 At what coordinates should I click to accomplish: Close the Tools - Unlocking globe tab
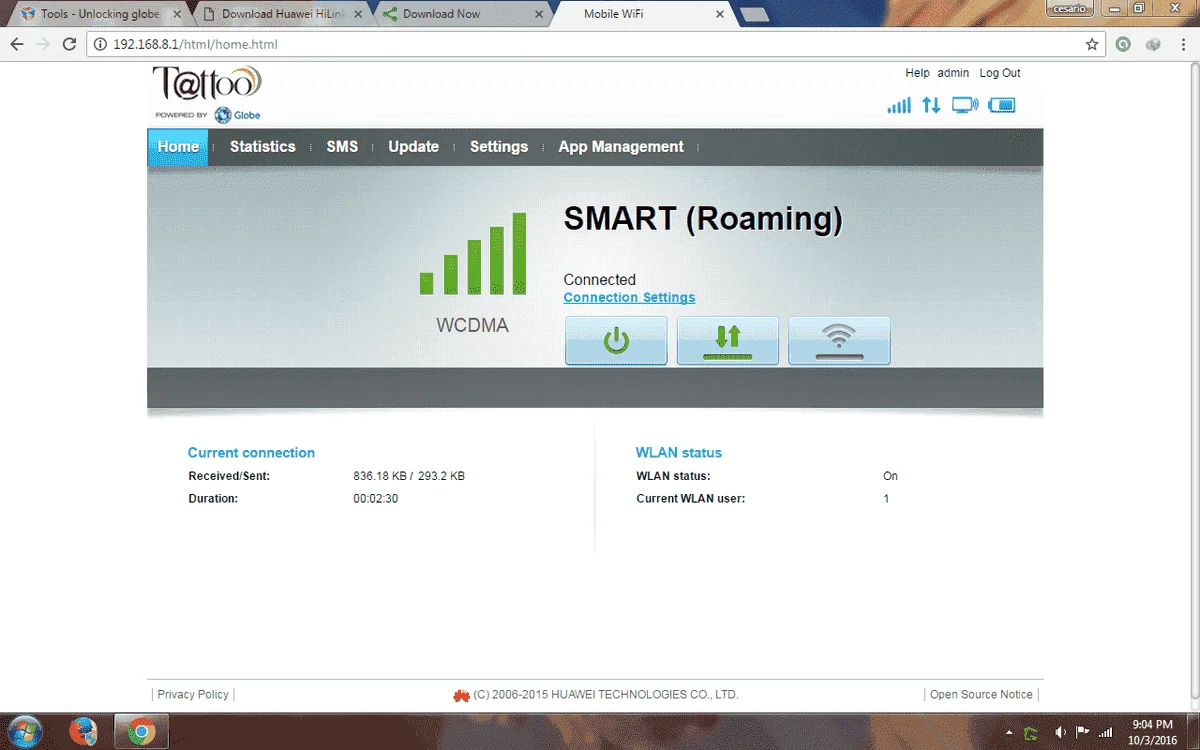tap(178, 15)
